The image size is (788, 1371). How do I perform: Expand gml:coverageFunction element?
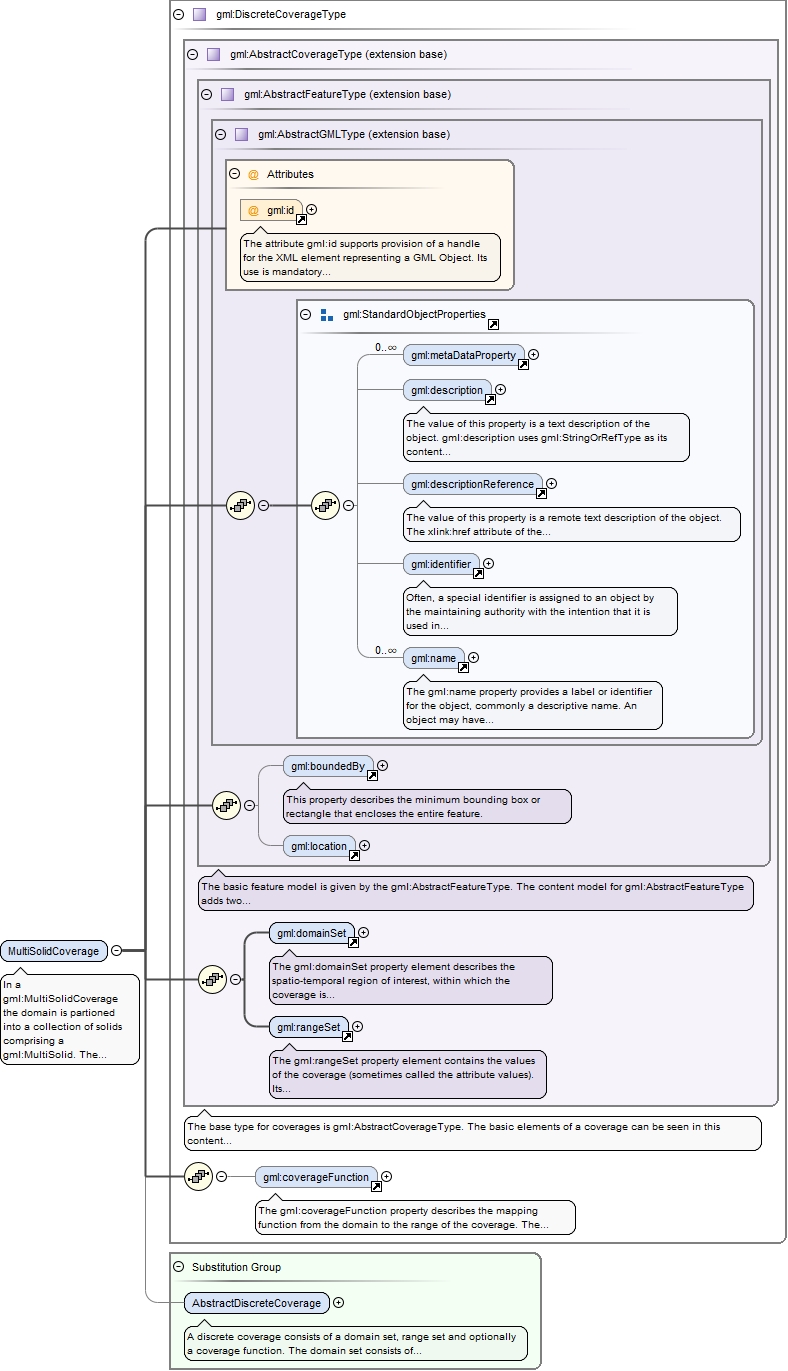pos(386,1177)
